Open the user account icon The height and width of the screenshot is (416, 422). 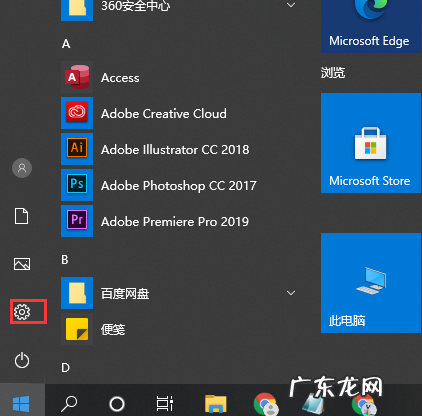click(x=22, y=168)
